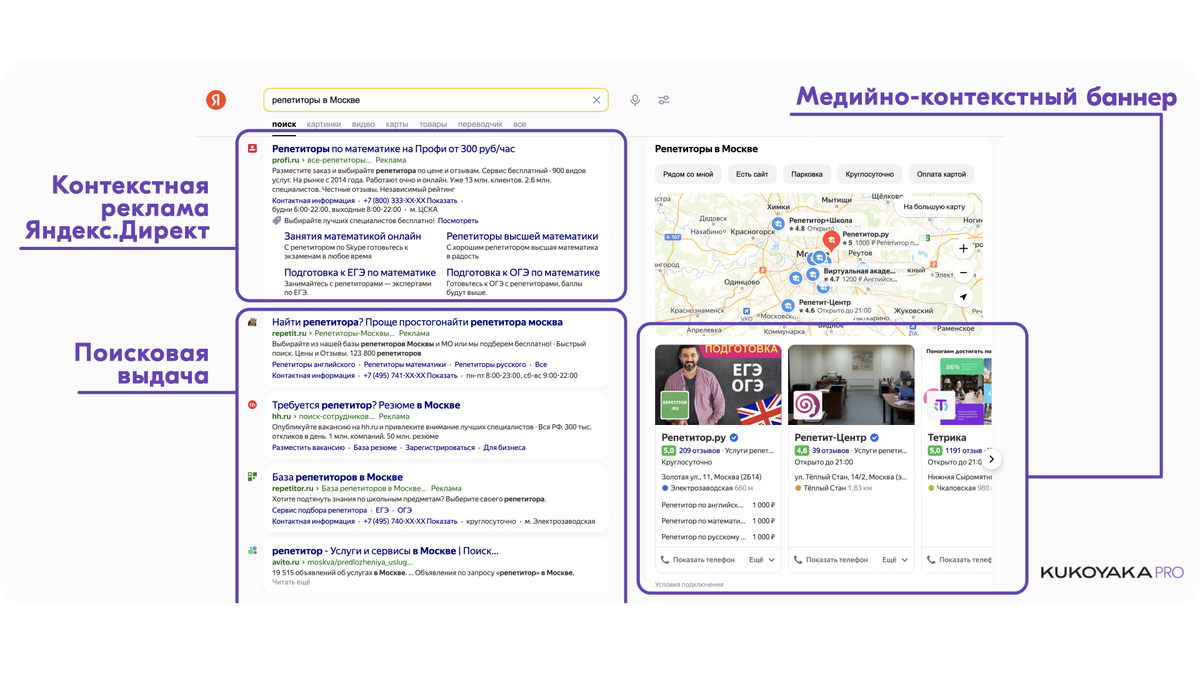Open 'Подготовка к ОГЭ по математике' sitelink
Image resolution: width=1200 pixels, height=675 pixels.
523,272
